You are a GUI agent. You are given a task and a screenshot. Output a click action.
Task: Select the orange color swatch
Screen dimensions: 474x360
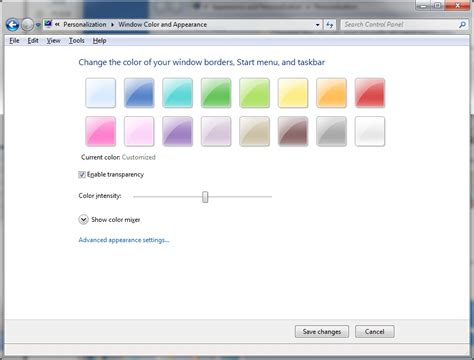click(331, 93)
